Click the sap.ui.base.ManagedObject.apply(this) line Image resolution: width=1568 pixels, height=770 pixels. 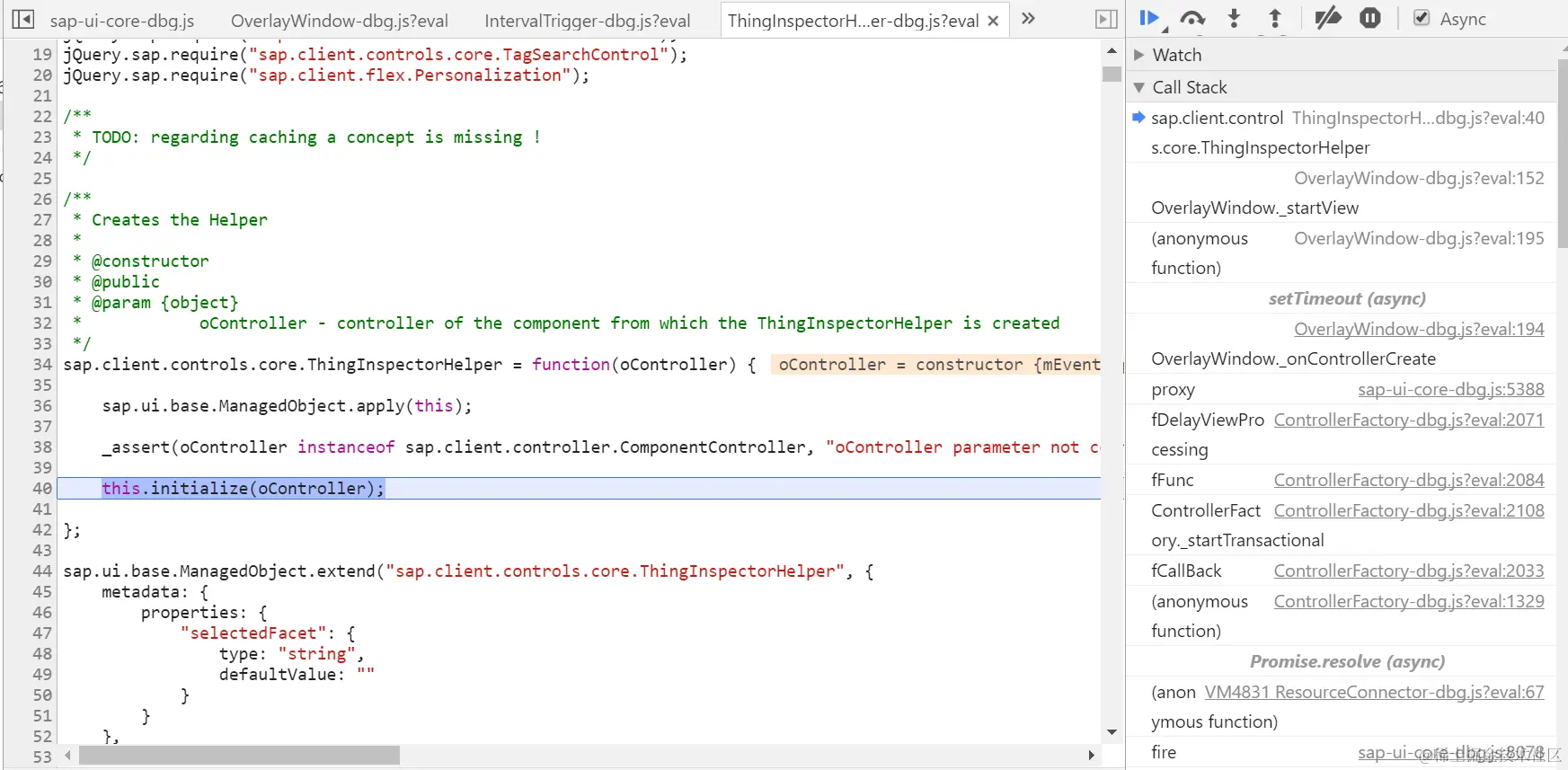[287, 405]
